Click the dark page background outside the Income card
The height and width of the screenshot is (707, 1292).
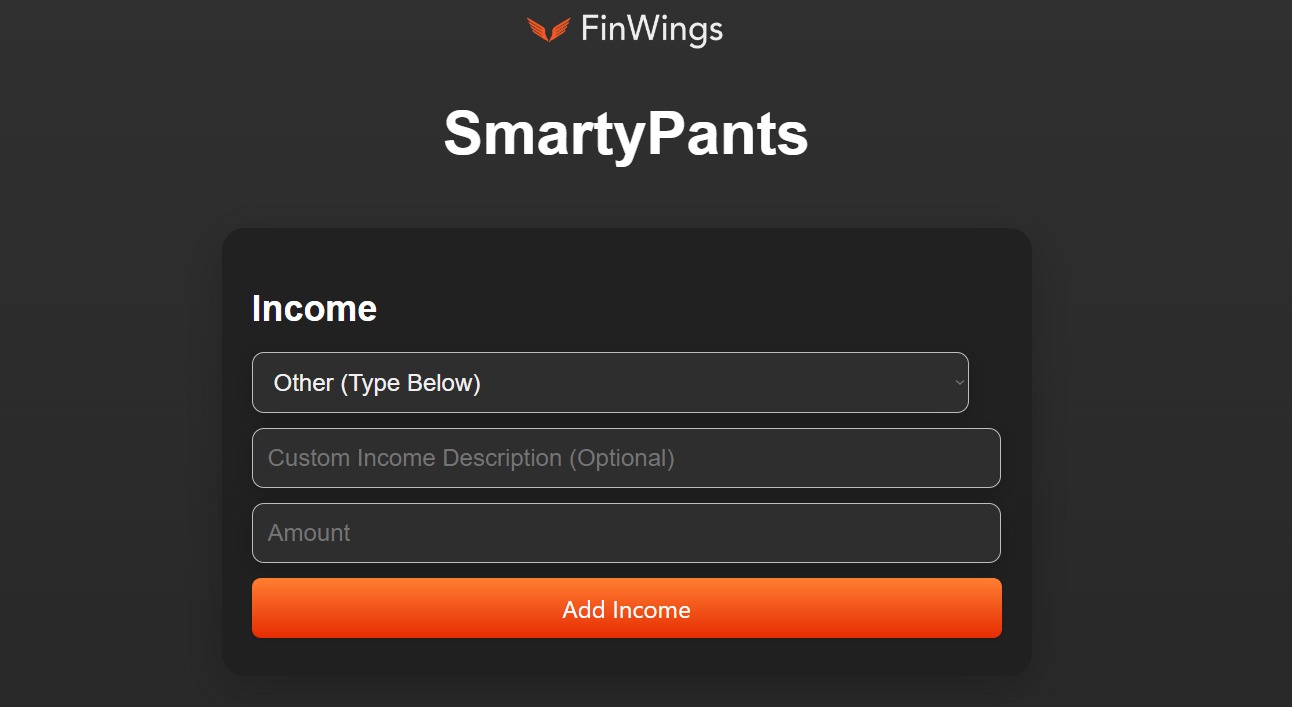click(1150, 400)
